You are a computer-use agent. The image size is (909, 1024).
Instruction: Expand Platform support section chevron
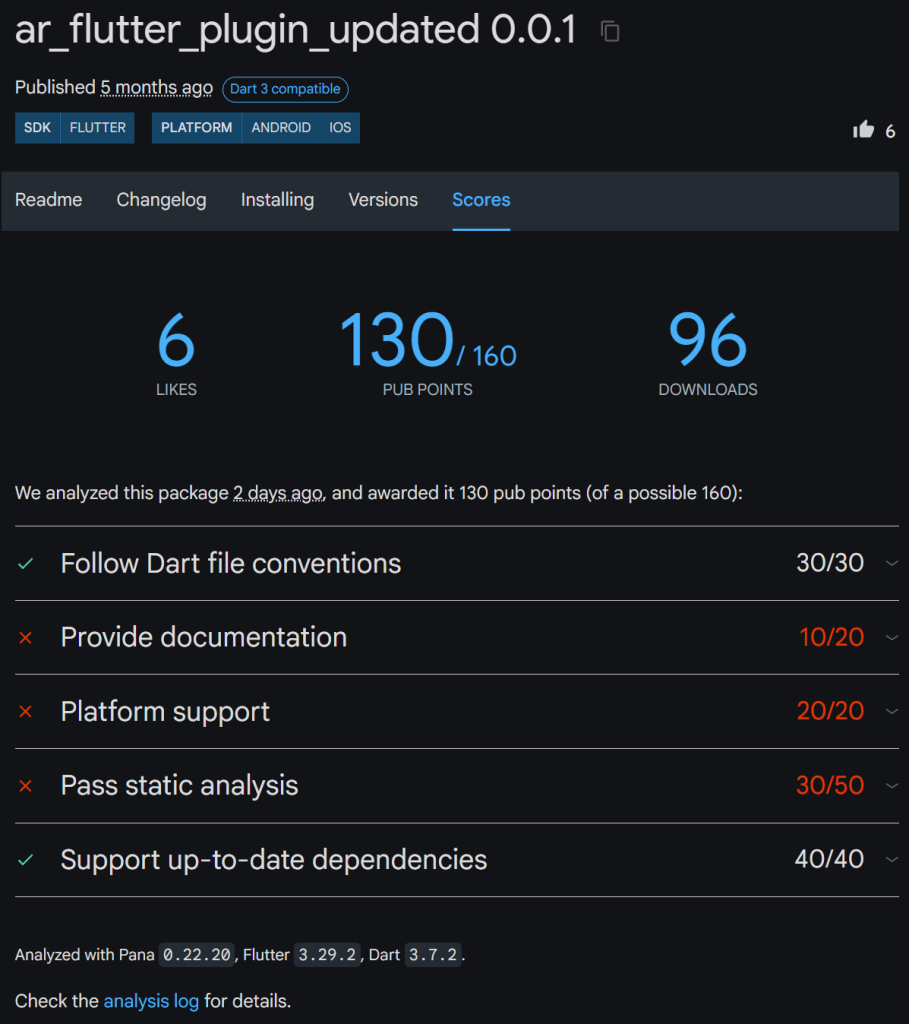[891, 711]
